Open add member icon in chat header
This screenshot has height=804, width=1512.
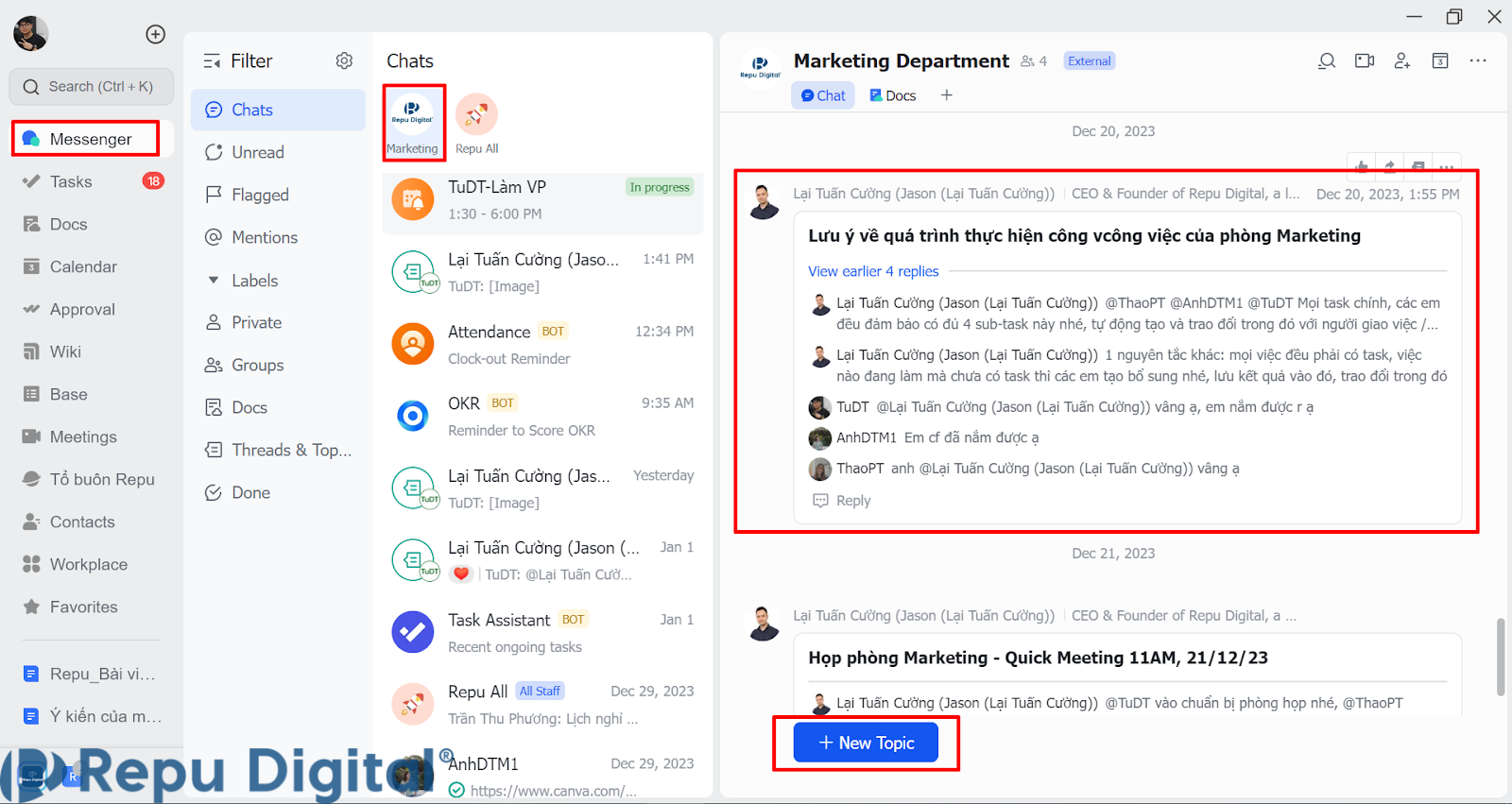(x=1402, y=61)
